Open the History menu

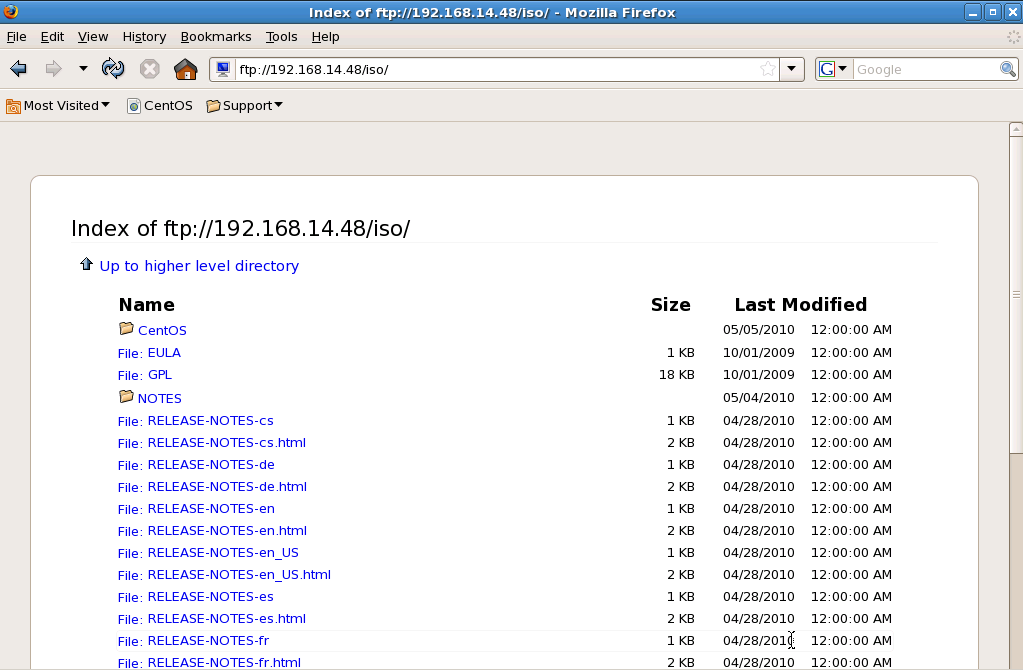click(144, 37)
